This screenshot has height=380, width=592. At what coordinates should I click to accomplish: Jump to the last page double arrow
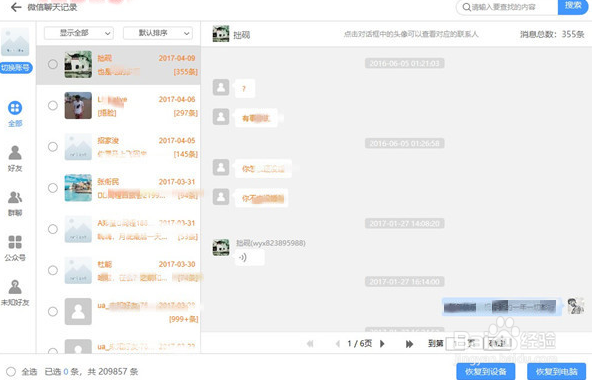tap(409, 344)
